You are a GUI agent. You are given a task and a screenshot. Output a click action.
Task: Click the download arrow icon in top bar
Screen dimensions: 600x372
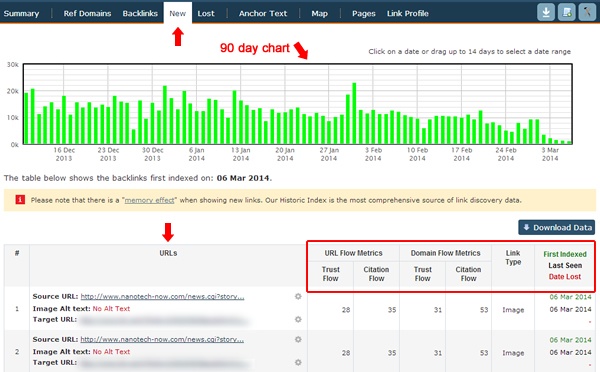(546, 13)
